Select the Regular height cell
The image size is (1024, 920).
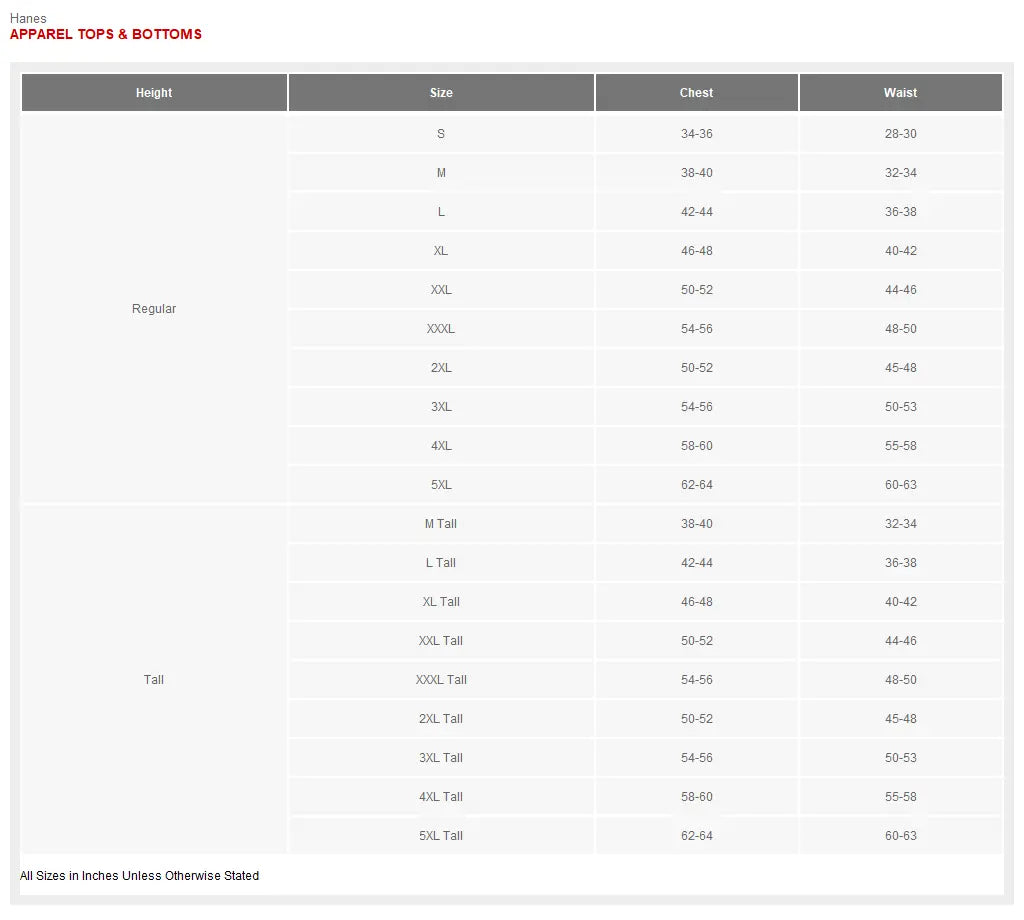(x=154, y=309)
